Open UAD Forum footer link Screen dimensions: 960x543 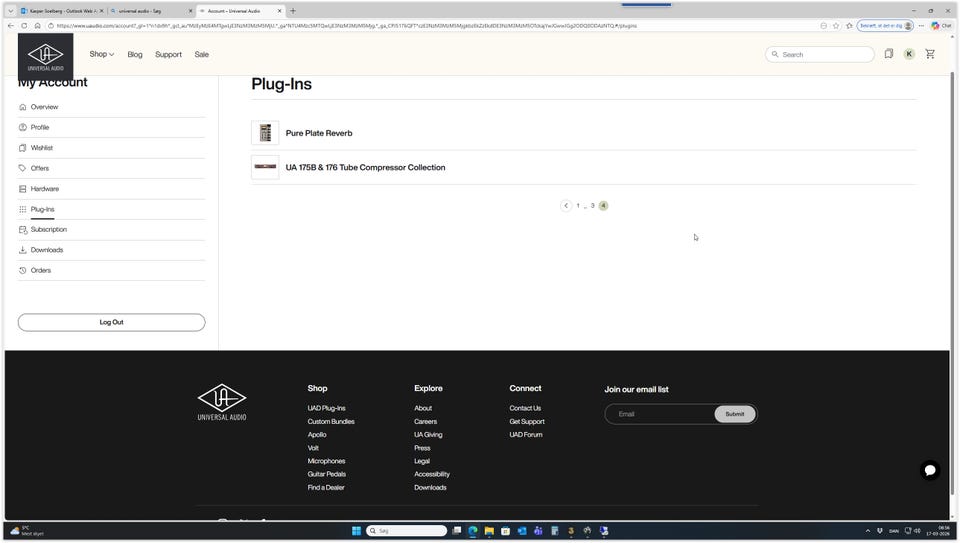[x=526, y=435]
